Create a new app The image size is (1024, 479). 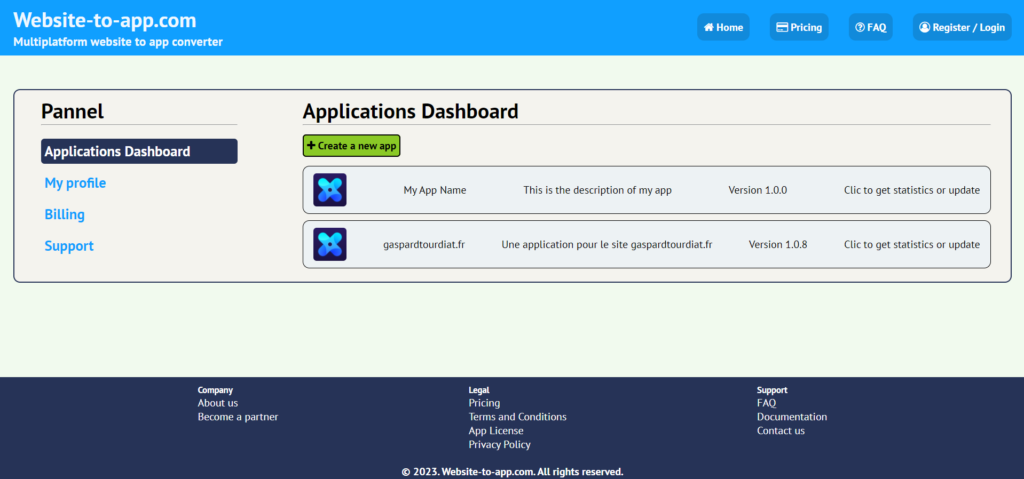coord(351,146)
